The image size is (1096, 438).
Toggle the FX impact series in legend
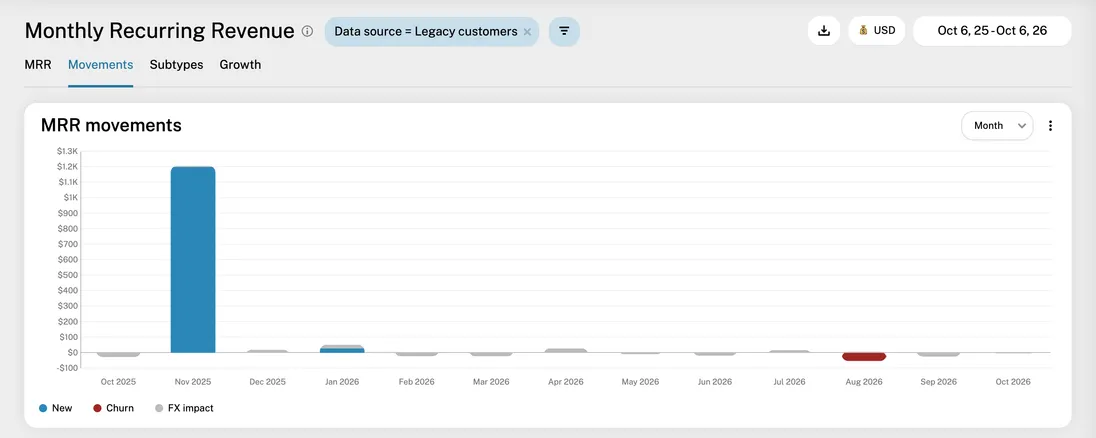(184, 408)
